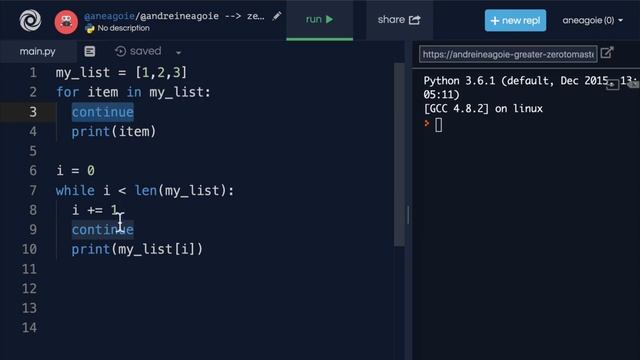Click the editor vertical scrollbar

click(399, 154)
